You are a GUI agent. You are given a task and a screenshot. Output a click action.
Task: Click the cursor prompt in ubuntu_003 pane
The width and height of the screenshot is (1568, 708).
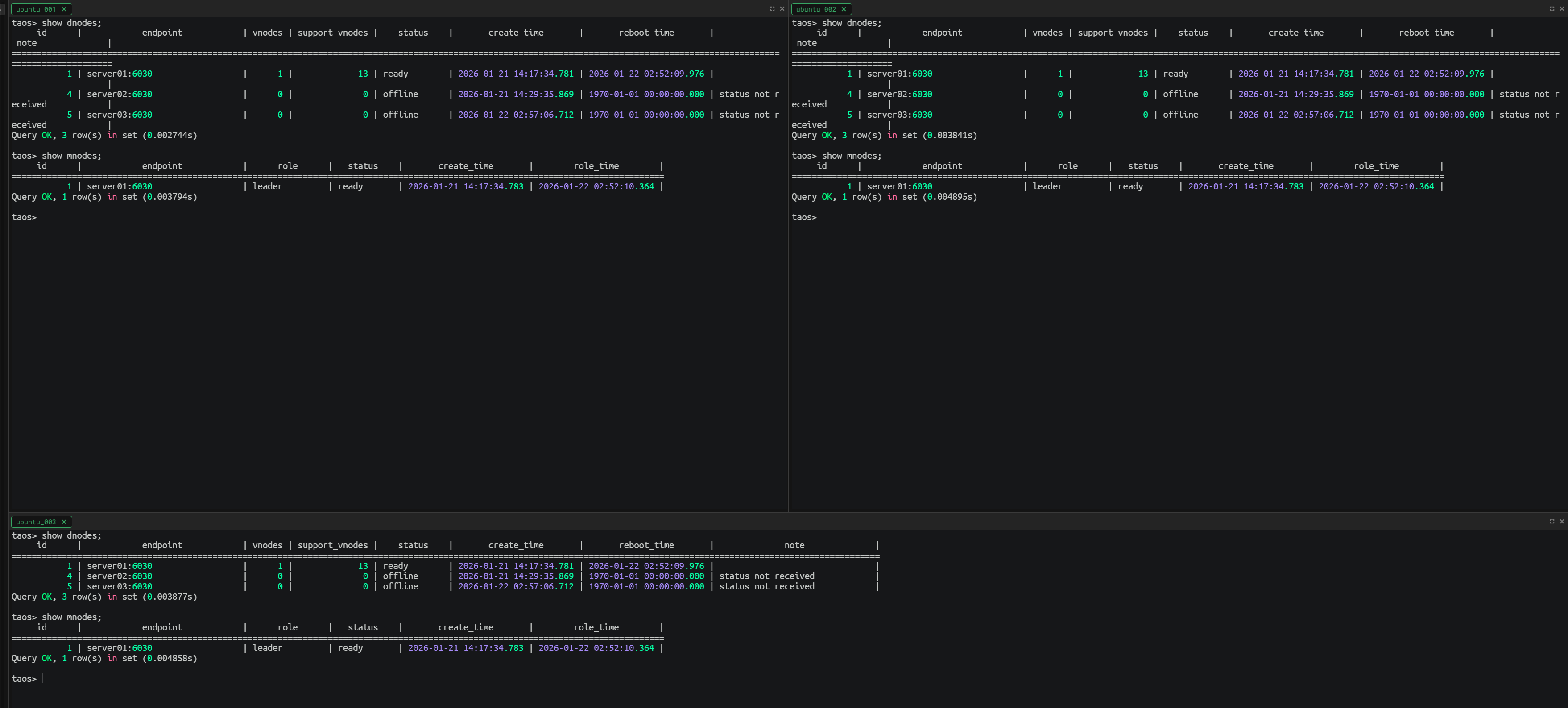[43, 679]
